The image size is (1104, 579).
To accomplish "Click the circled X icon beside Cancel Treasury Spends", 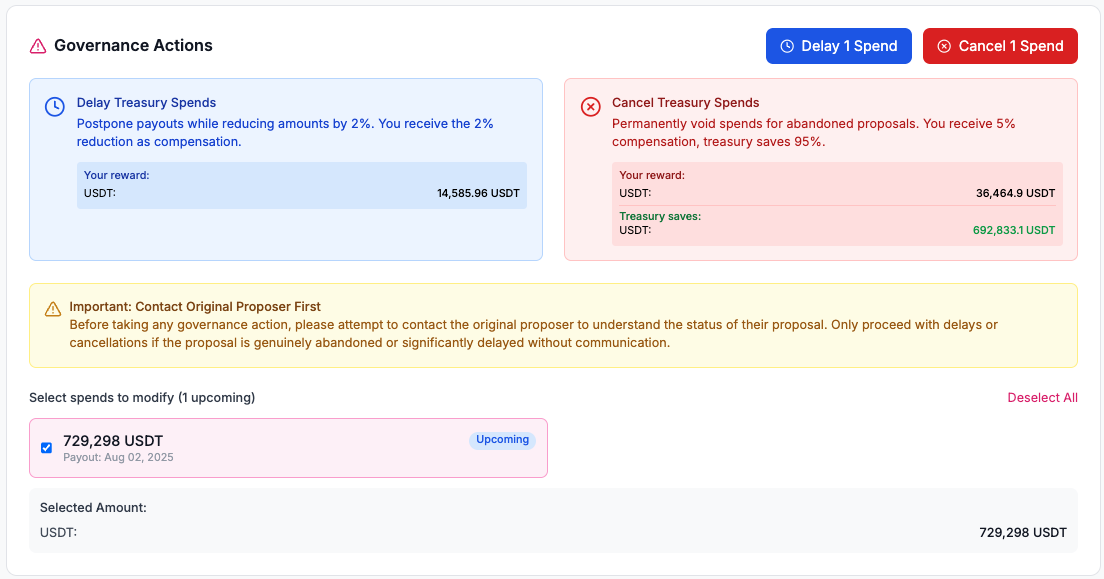I will pyautogui.click(x=591, y=107).
